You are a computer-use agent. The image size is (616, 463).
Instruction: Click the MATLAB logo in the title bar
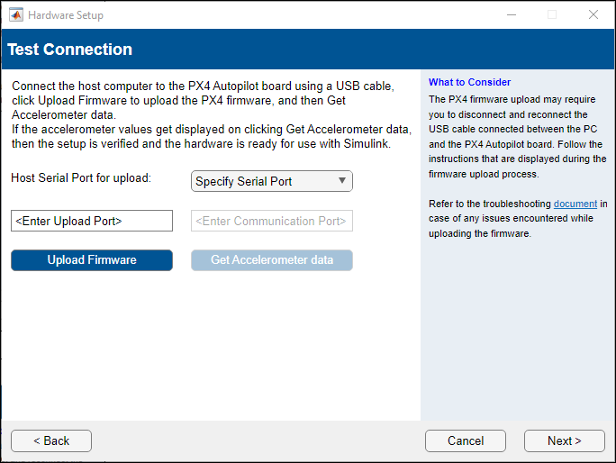15,15
